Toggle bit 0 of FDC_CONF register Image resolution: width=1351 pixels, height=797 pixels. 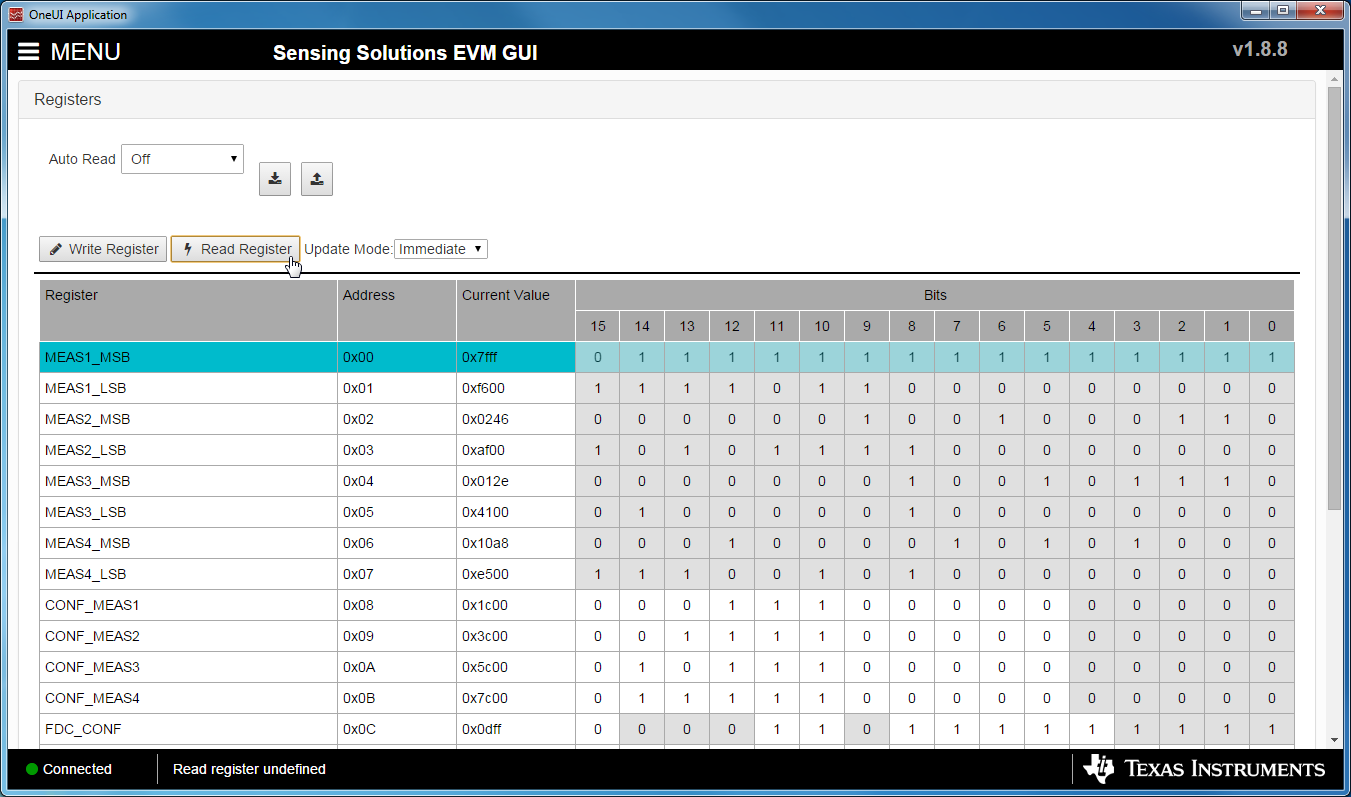(x=1271, y=729)
